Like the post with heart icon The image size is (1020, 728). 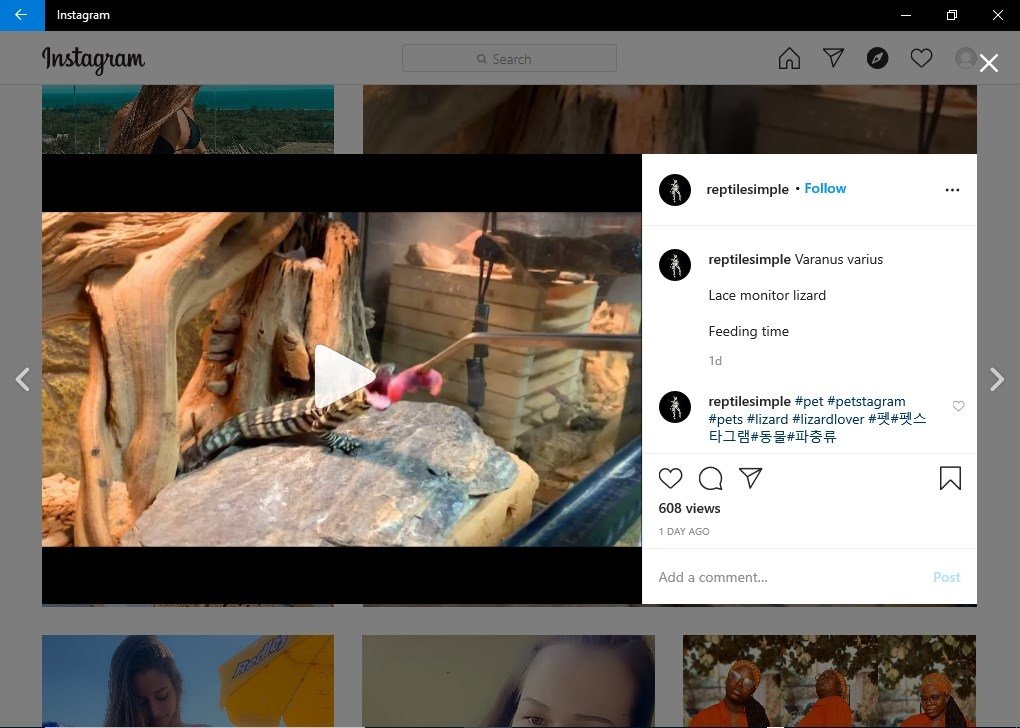click(670, 478)
